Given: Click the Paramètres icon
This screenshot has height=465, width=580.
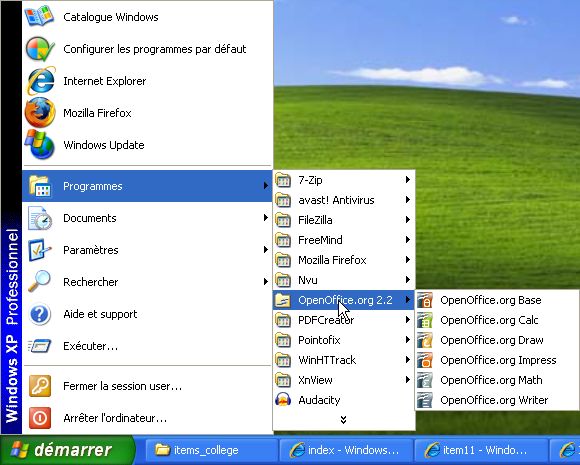Looking at the screenshot, I should click(x=40, y=250).
